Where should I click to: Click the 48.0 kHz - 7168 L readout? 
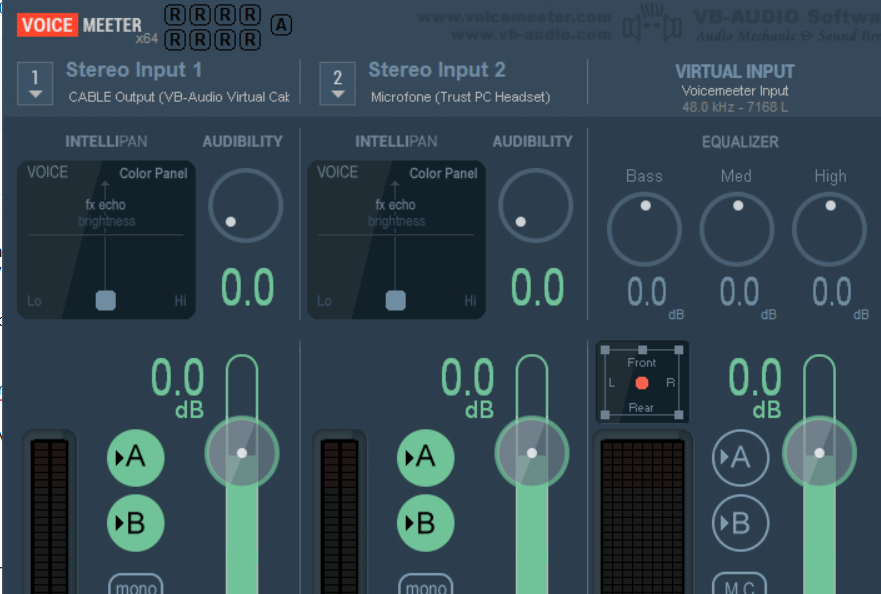tap(734, 107)
